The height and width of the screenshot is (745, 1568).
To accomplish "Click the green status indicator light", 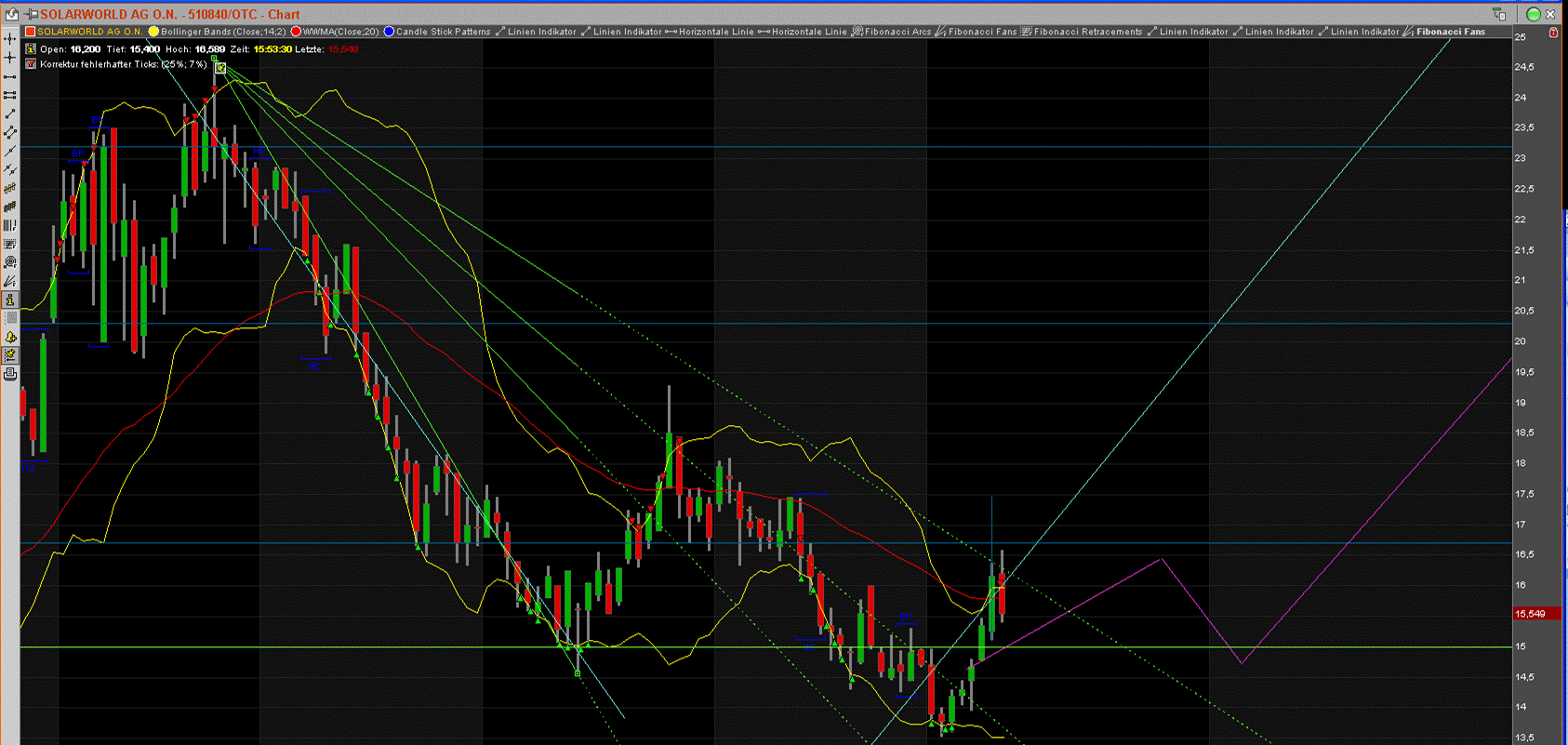I will 1534,14.
